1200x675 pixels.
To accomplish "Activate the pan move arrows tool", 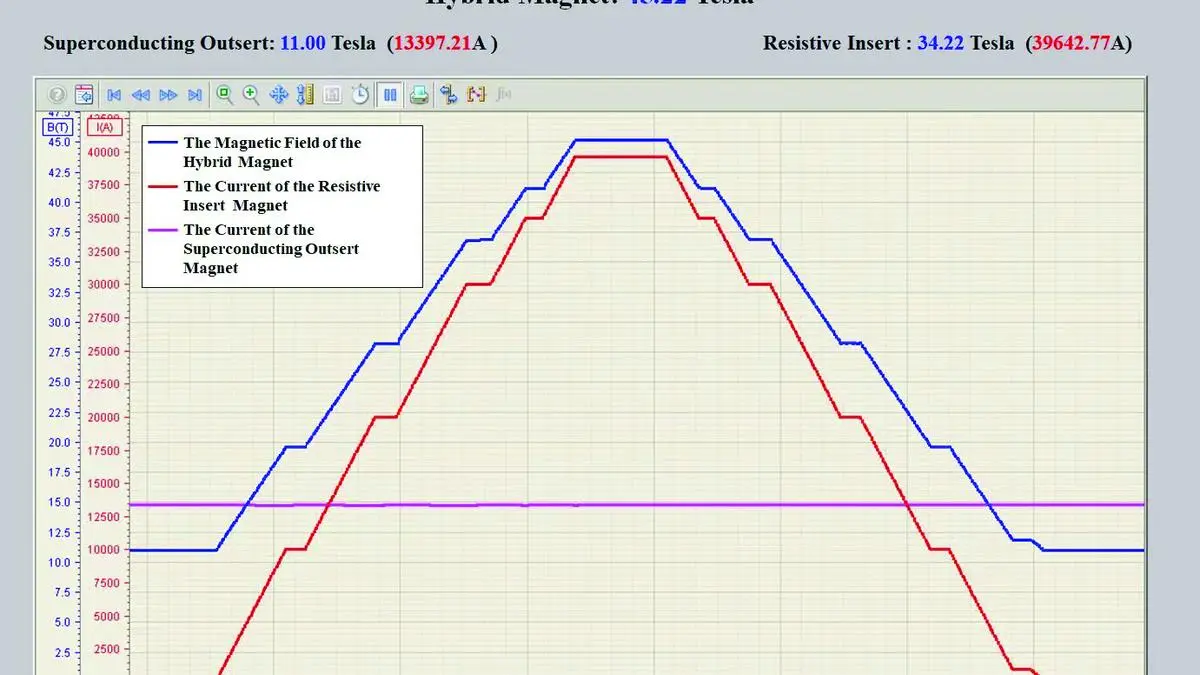I will tap(279, 95).
